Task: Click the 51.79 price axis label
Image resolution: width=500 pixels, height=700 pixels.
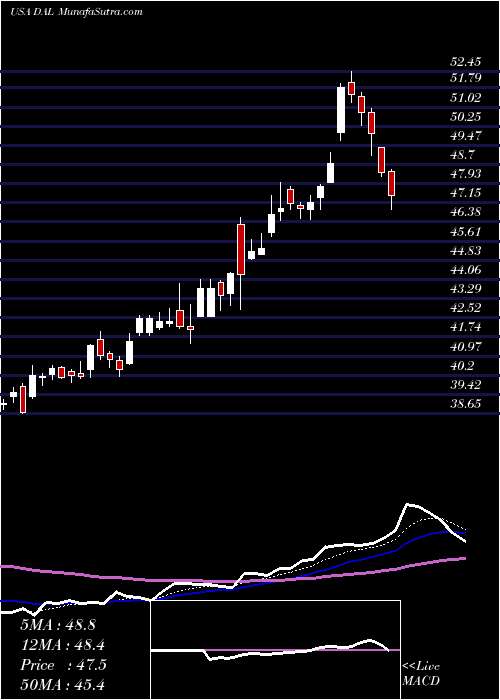Action: pyautogui.click(x=466, y=79)
